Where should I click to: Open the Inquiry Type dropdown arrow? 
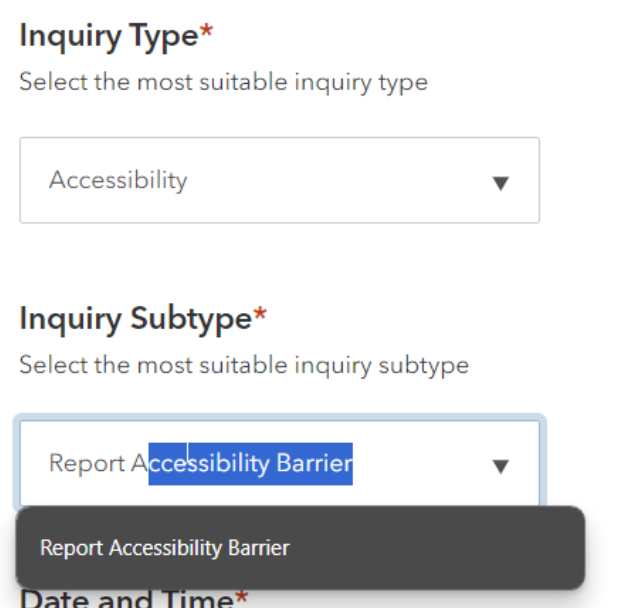point(501,183)
